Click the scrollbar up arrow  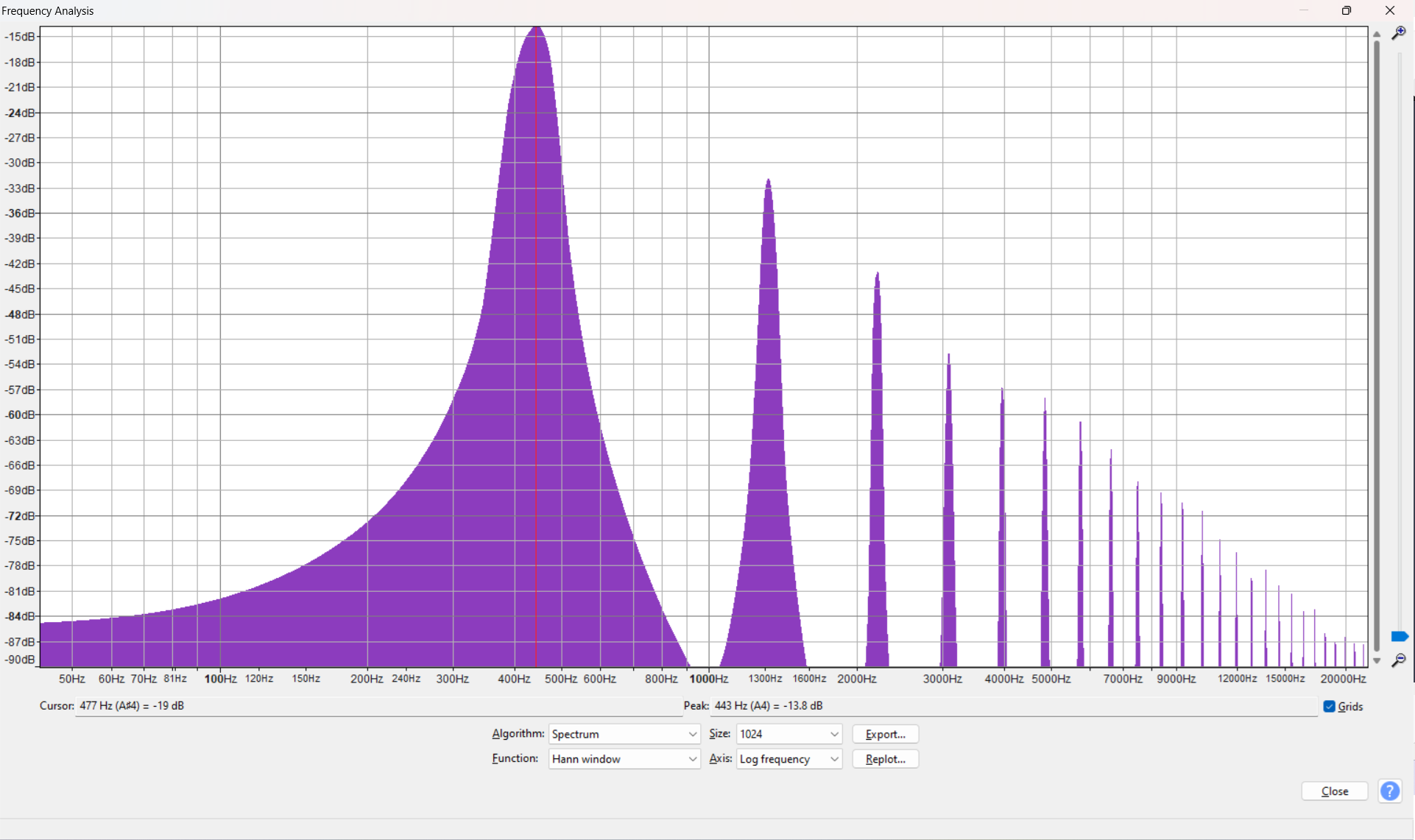[x=1377, y=34]
